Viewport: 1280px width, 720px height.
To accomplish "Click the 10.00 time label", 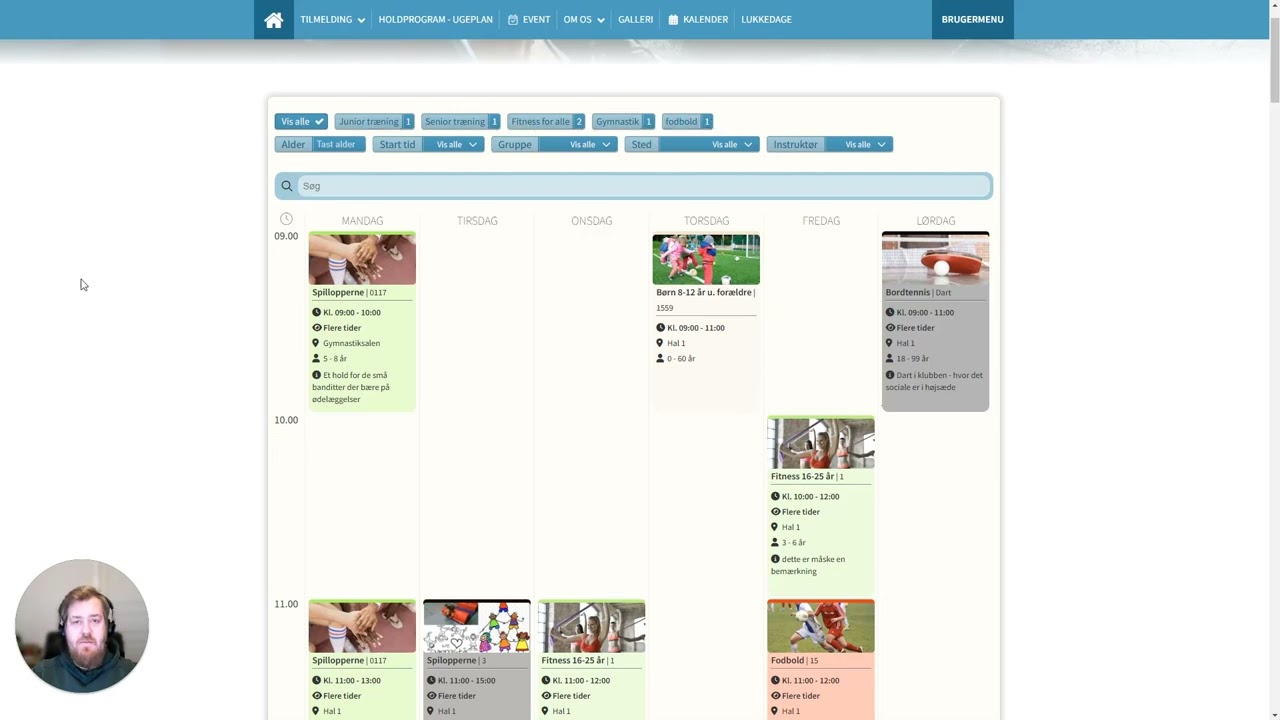I will (x=286, y=420).
